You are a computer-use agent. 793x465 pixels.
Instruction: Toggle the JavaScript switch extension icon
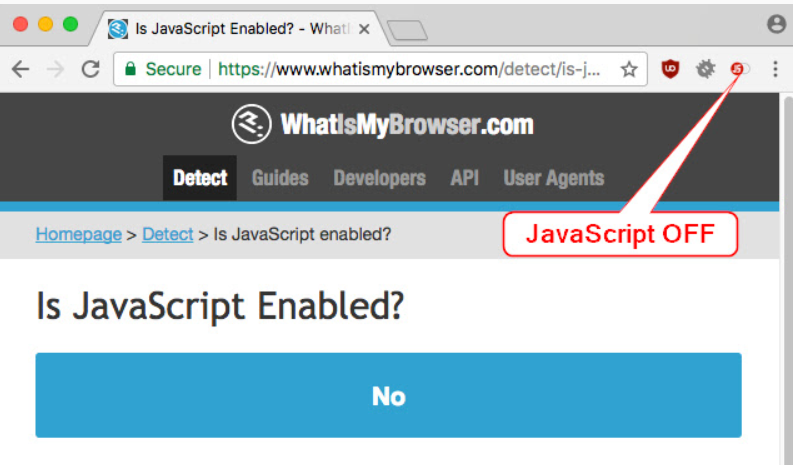(x=740, y=69)
